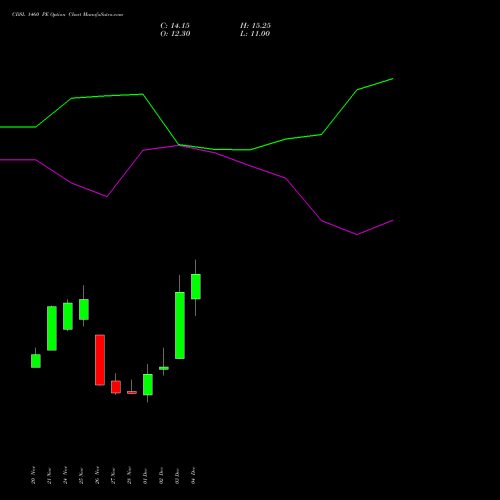
Task: Click the green candle for 24 Nov
Action: 68,316
